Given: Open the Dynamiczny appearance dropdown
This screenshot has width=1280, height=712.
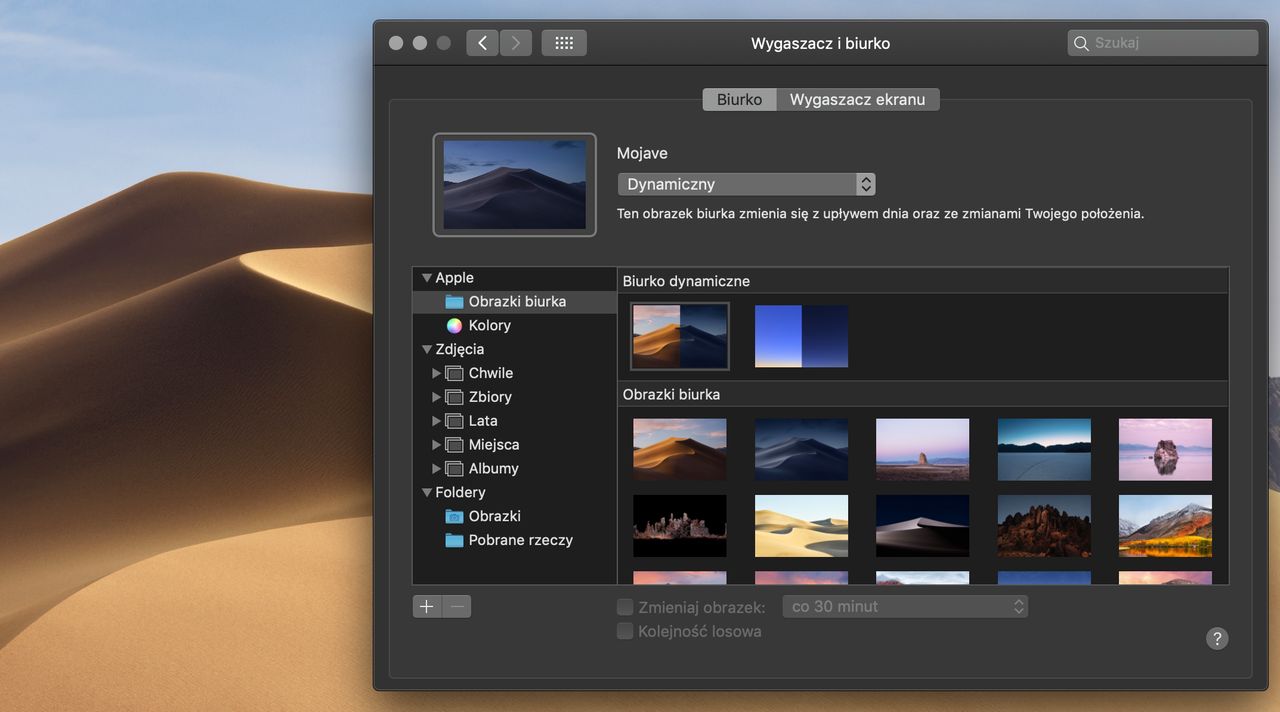Looking at the screenshot, I should click(x=746, y=184).
